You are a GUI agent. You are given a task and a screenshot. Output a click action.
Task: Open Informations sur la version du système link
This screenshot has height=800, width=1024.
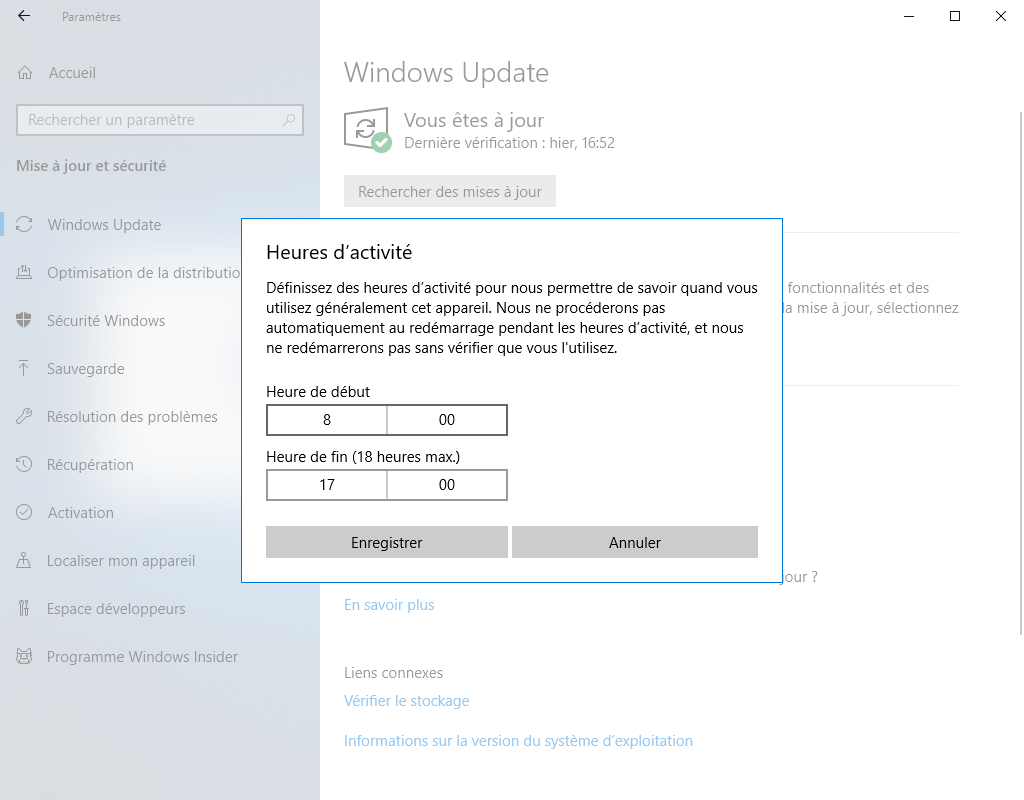[519, 741]
